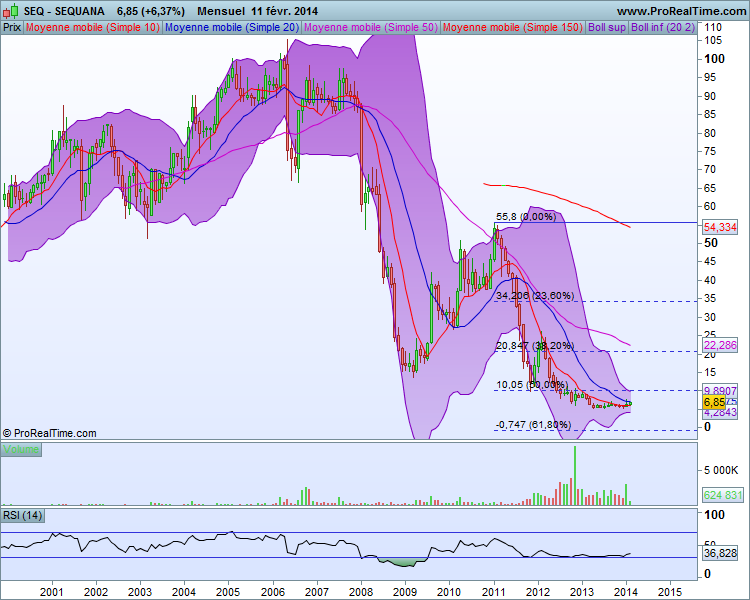Select Moyenne mobile (Simple 10) label
Screen dimensions: 750x600
click(93, 27)
